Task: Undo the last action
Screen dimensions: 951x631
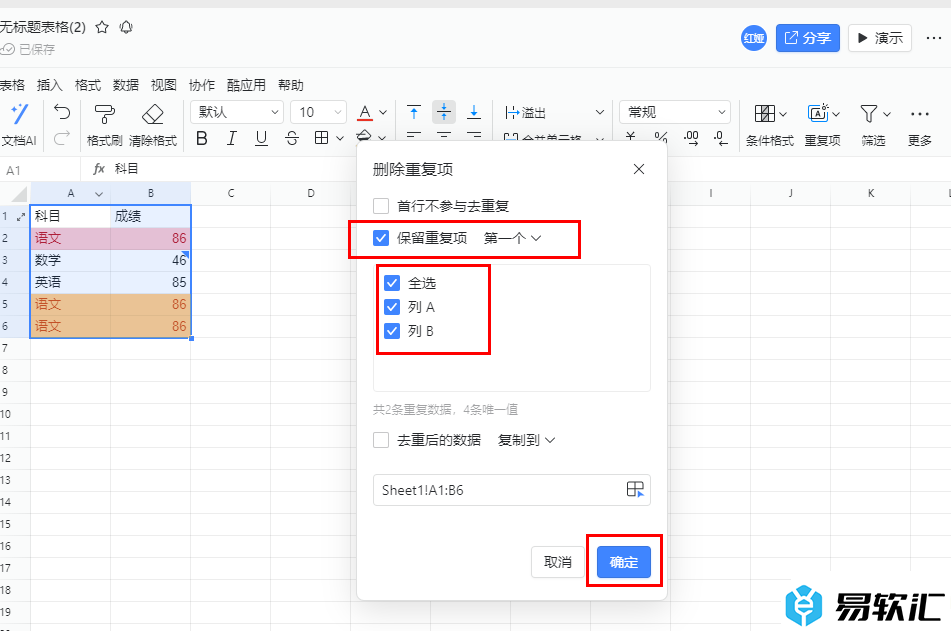Action: [62, 112]
